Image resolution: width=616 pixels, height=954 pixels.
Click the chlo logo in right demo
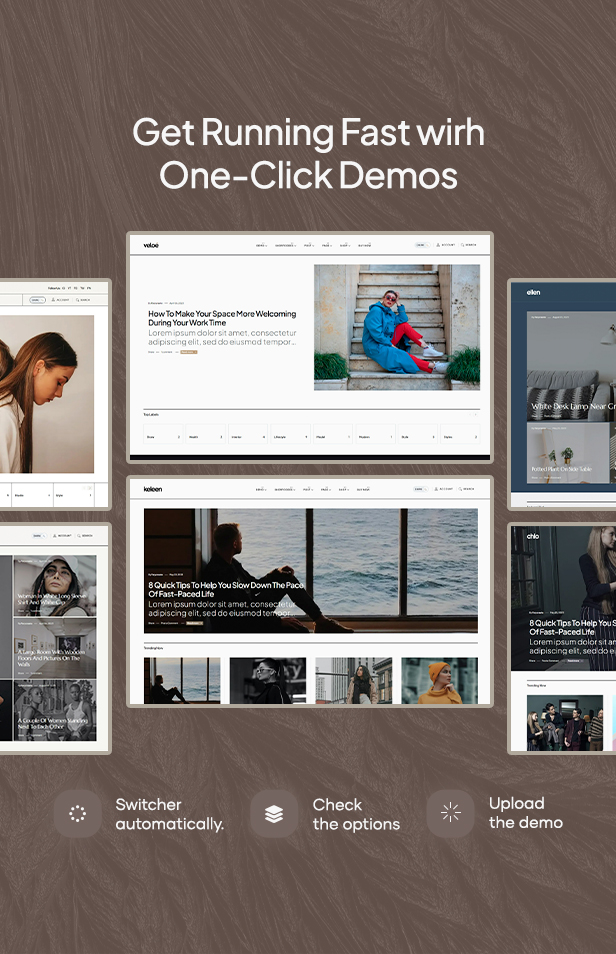coord(534,534)
